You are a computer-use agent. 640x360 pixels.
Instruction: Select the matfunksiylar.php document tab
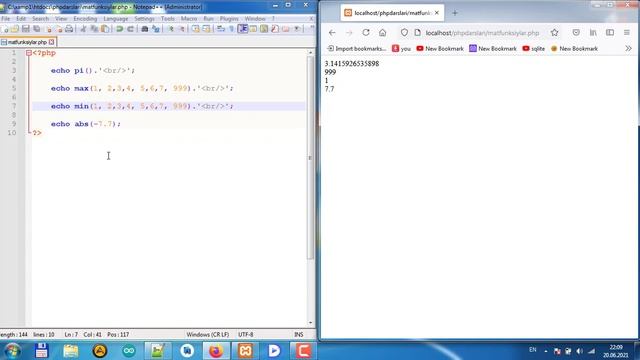pos(27,42)
